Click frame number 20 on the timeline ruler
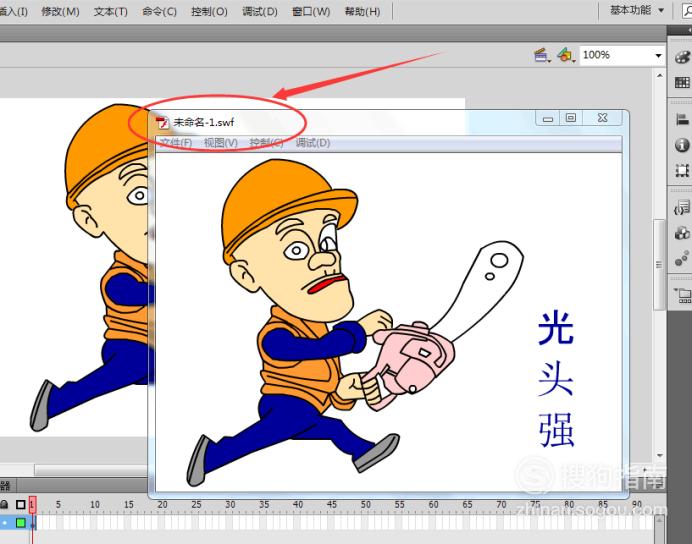The height and width of the screenshot is (544, 692). point(162,504)
